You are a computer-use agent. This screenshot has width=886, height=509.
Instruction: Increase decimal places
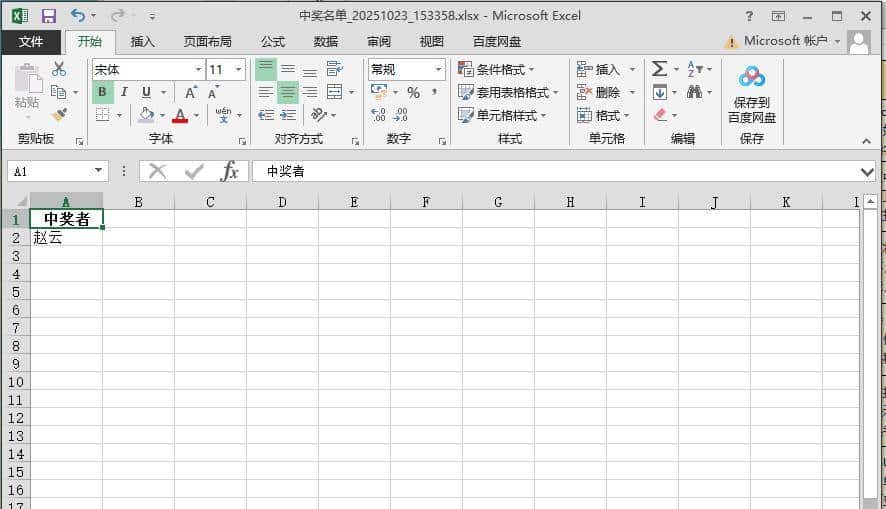tap(379, 115)
